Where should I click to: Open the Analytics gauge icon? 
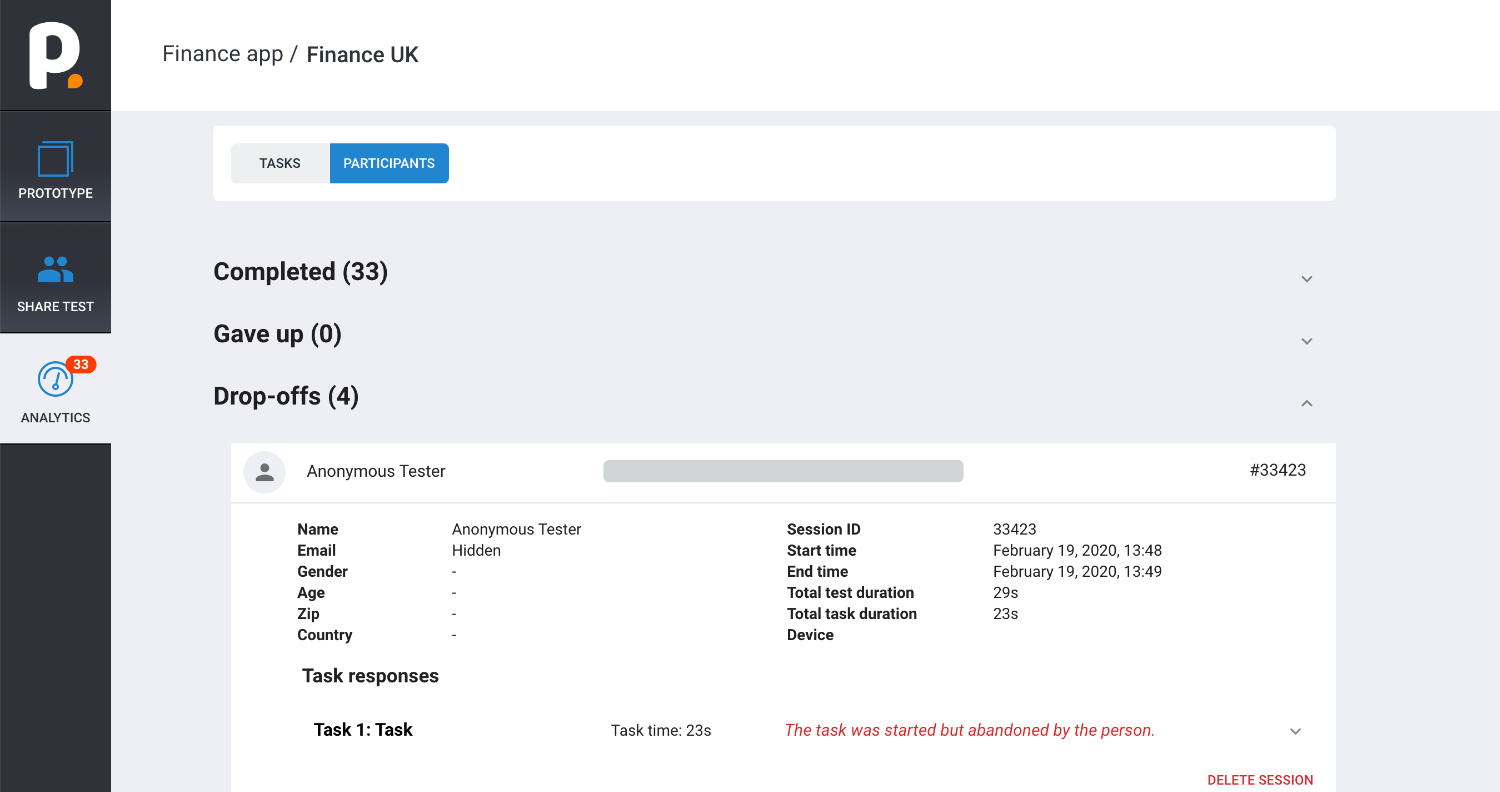pyautogui.click(x=55, y=380)
